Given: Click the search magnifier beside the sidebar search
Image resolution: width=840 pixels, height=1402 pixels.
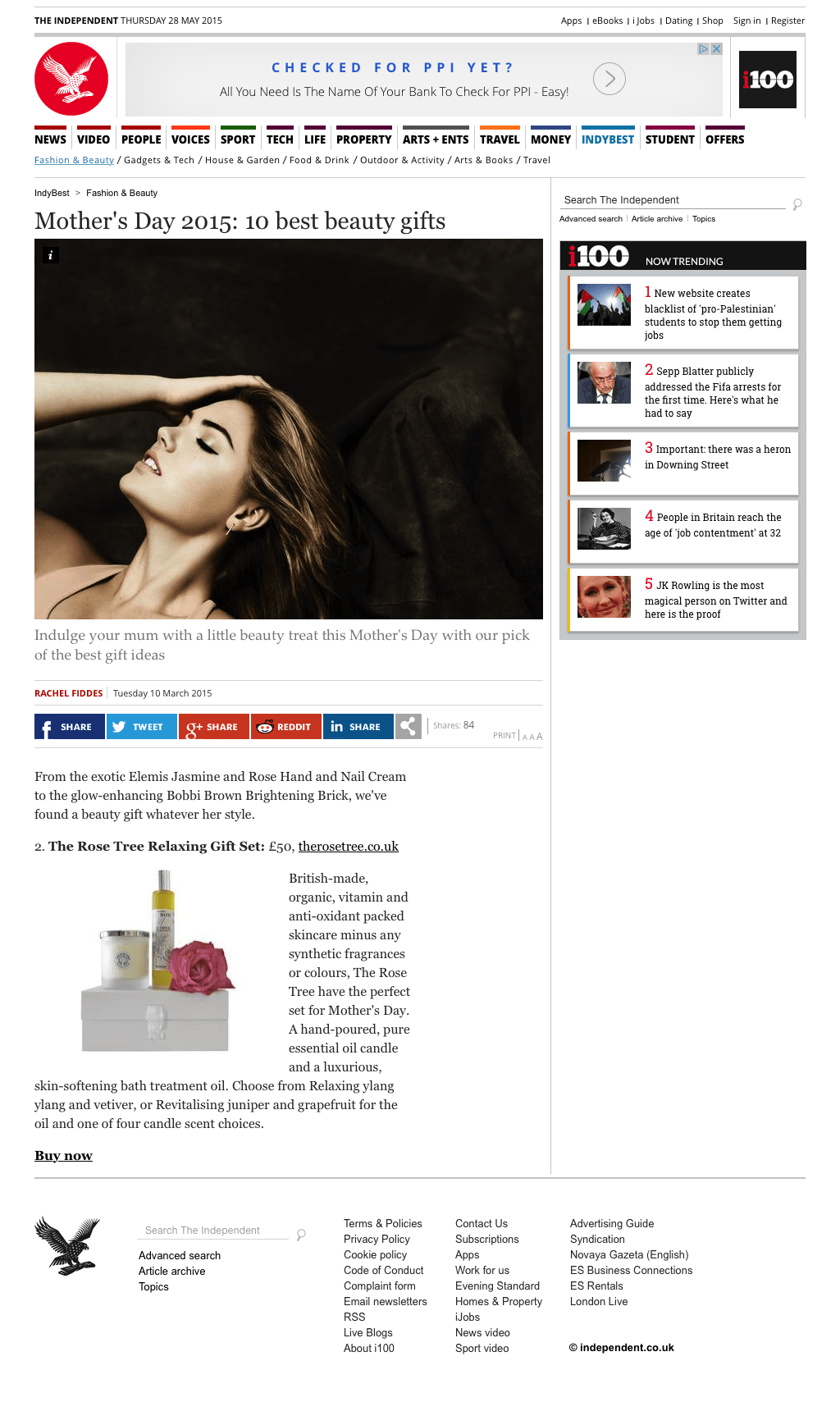Looking at the screenshot, I should click(797, 203).
